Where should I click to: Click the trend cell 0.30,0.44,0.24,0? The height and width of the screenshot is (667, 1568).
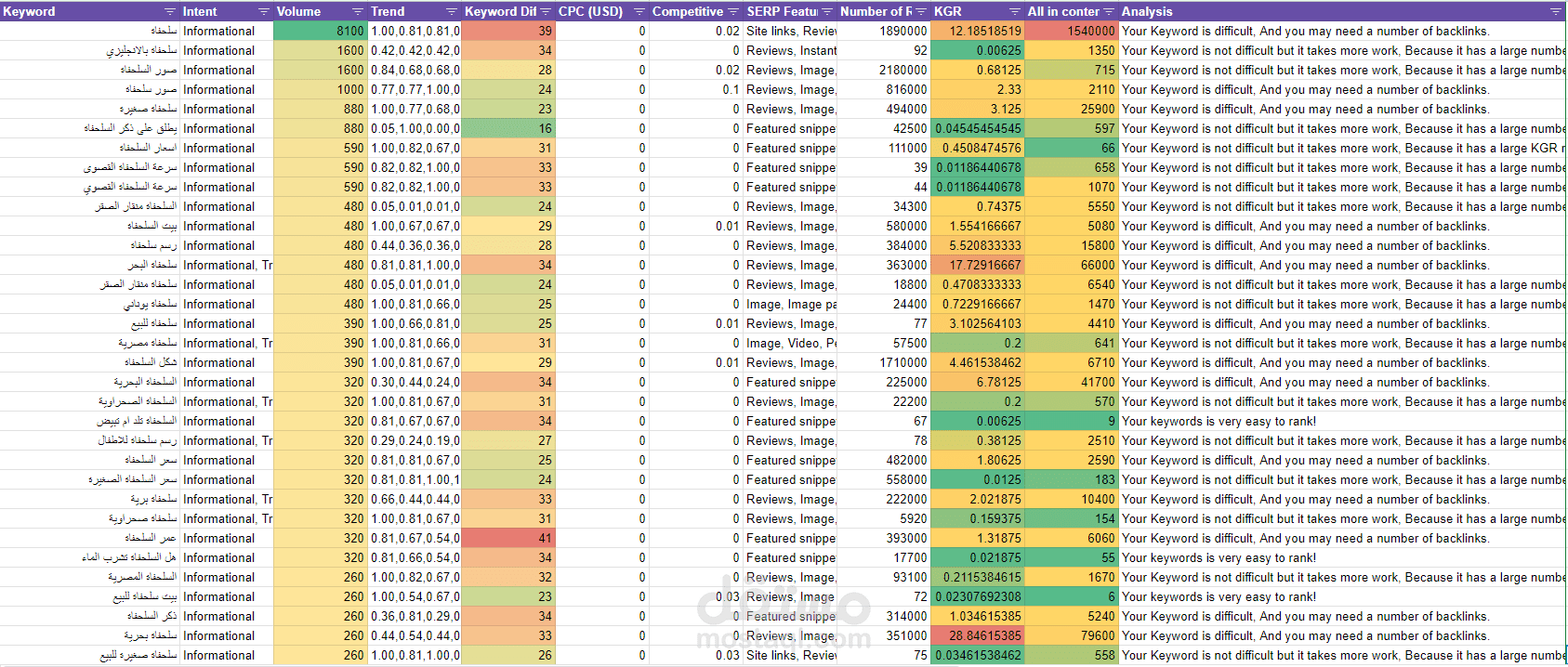point(415,382)
